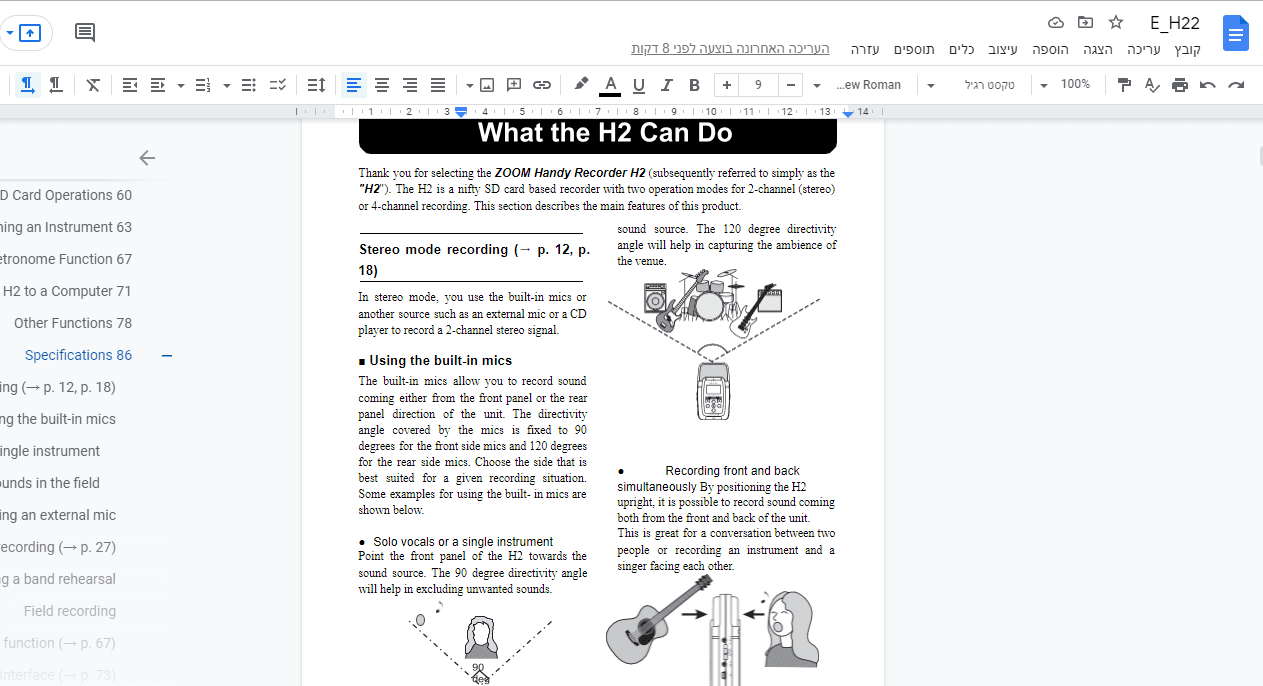Click the right-to-left paragraph direction icon
The width and height of the screenshot is (1263, 686).
56,85
